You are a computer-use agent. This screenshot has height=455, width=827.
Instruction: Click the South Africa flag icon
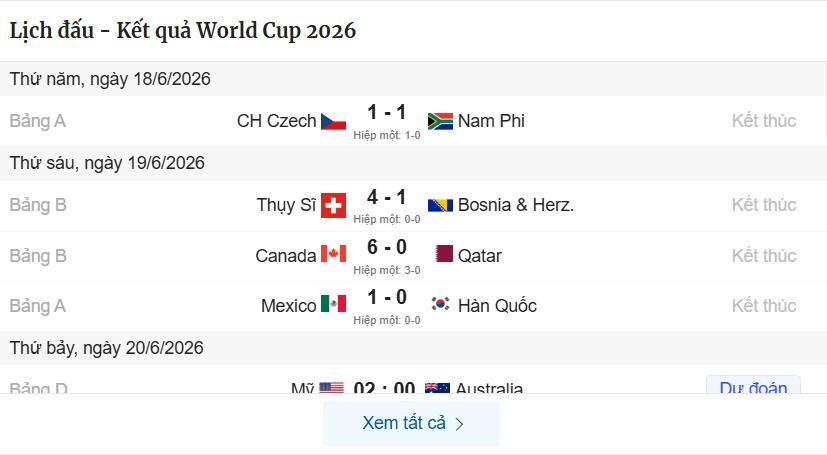440,121
